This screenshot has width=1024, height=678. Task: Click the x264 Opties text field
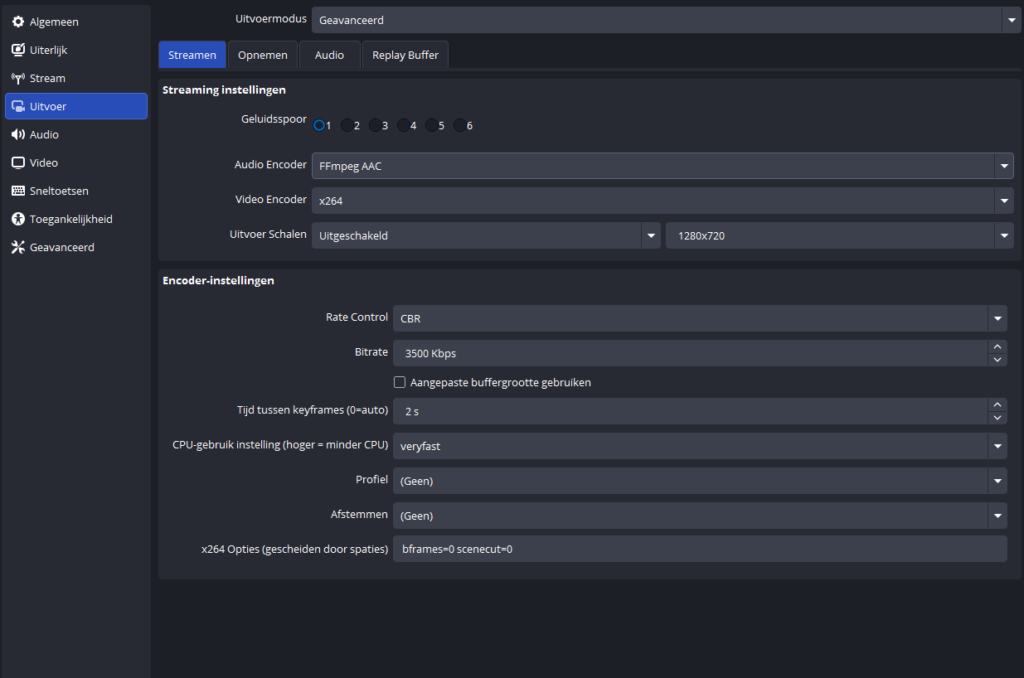pos(699,549)
